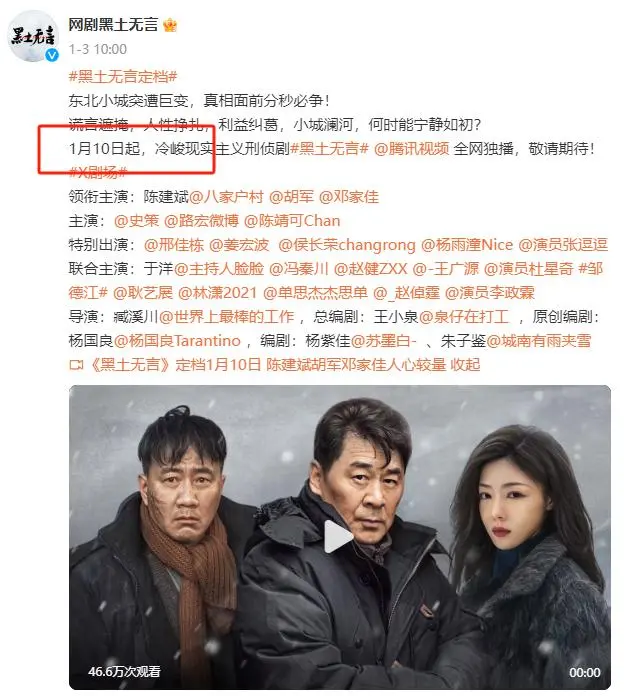Screen dimensions: 624x696
Task: Click the crown membership icon
Action: [170, 25]
